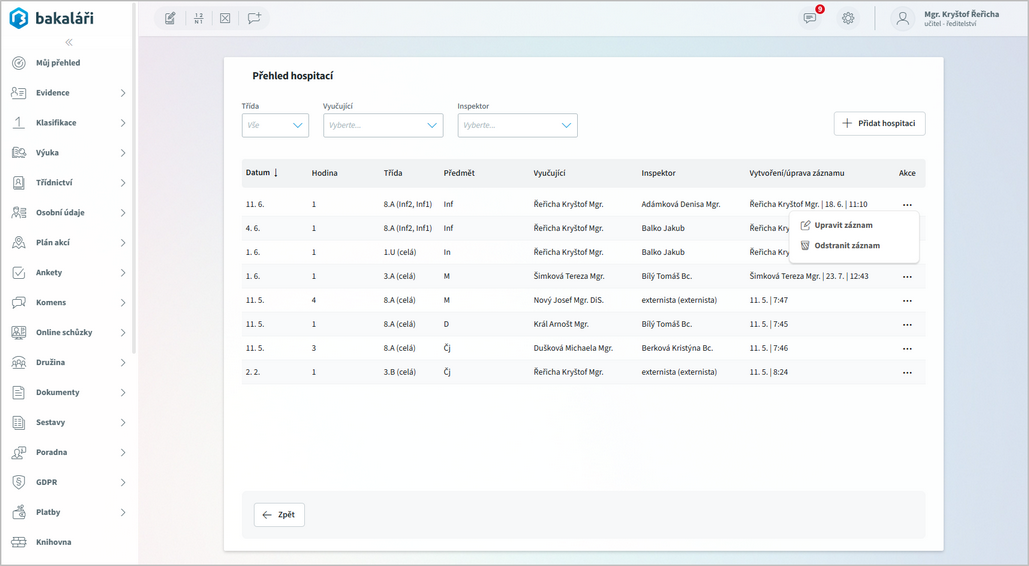Open the new message toolbar icon

click(254, 18)
